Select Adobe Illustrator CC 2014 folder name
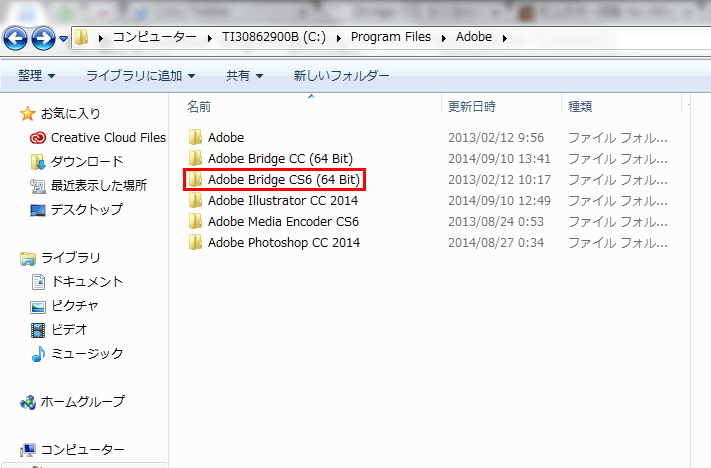The height and width of the screenshot is (468, 711). pyautogui.click(x=283, y=200)
